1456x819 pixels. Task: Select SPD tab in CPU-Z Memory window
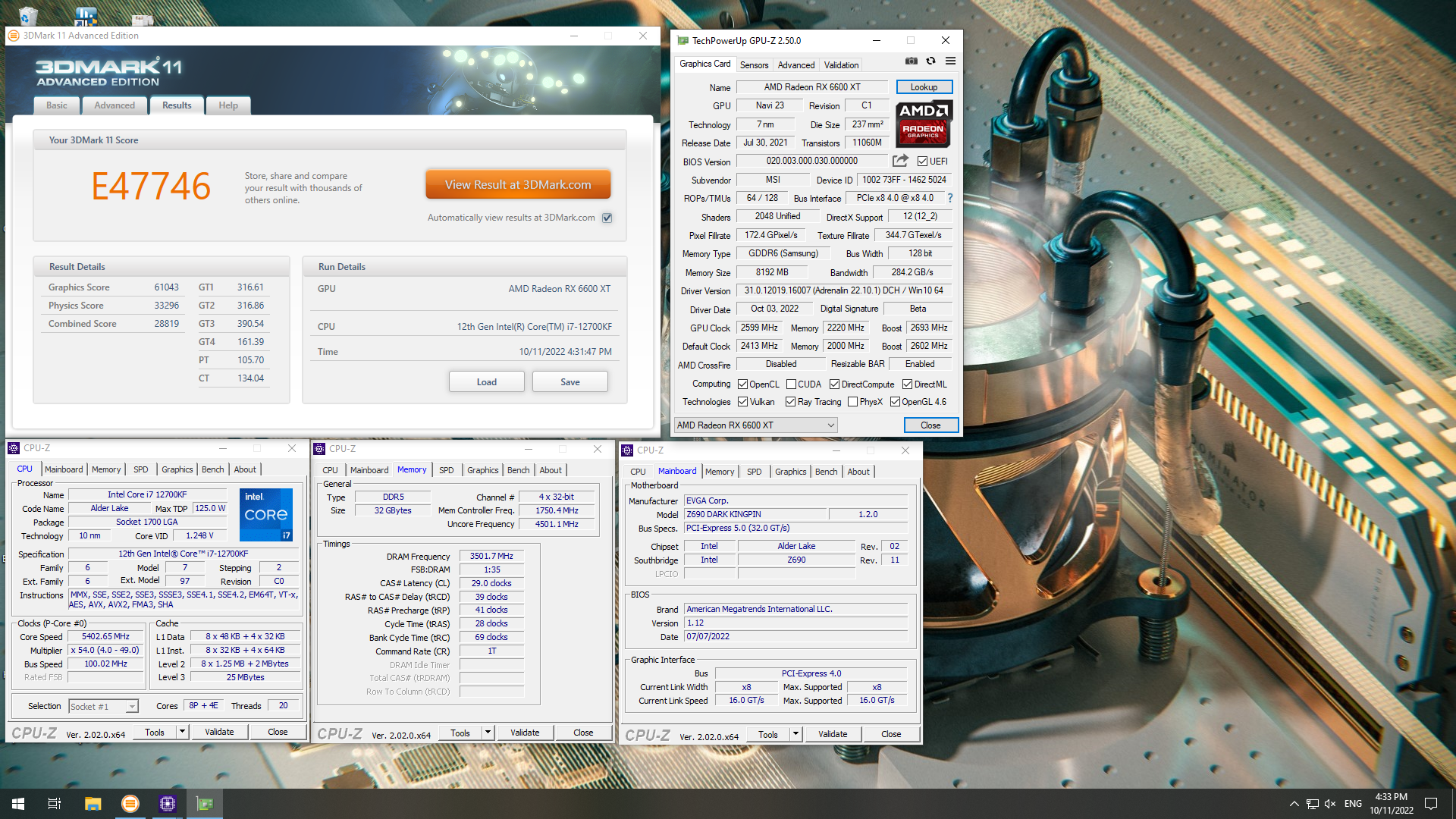click(447, 470)
